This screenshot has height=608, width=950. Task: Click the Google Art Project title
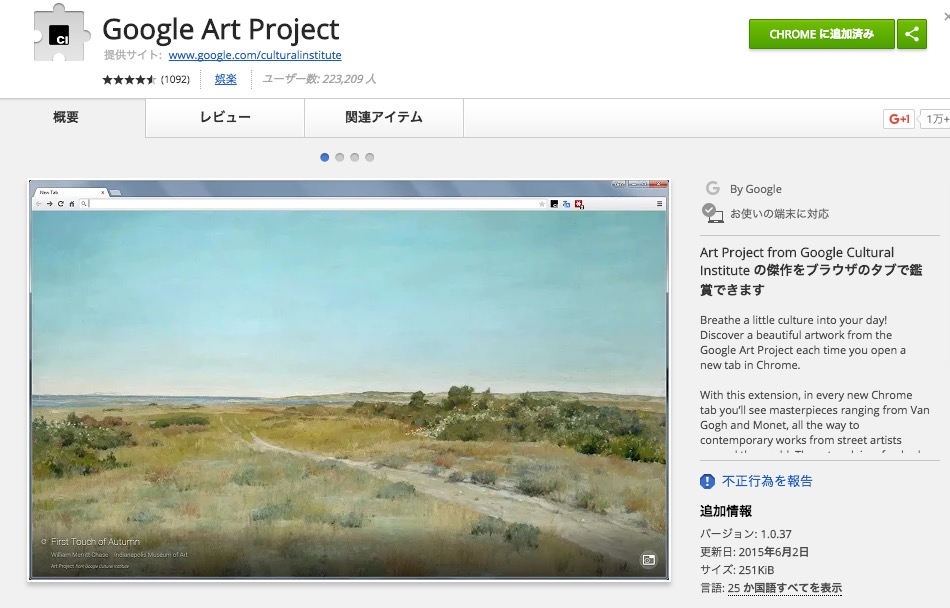(221, 29)
